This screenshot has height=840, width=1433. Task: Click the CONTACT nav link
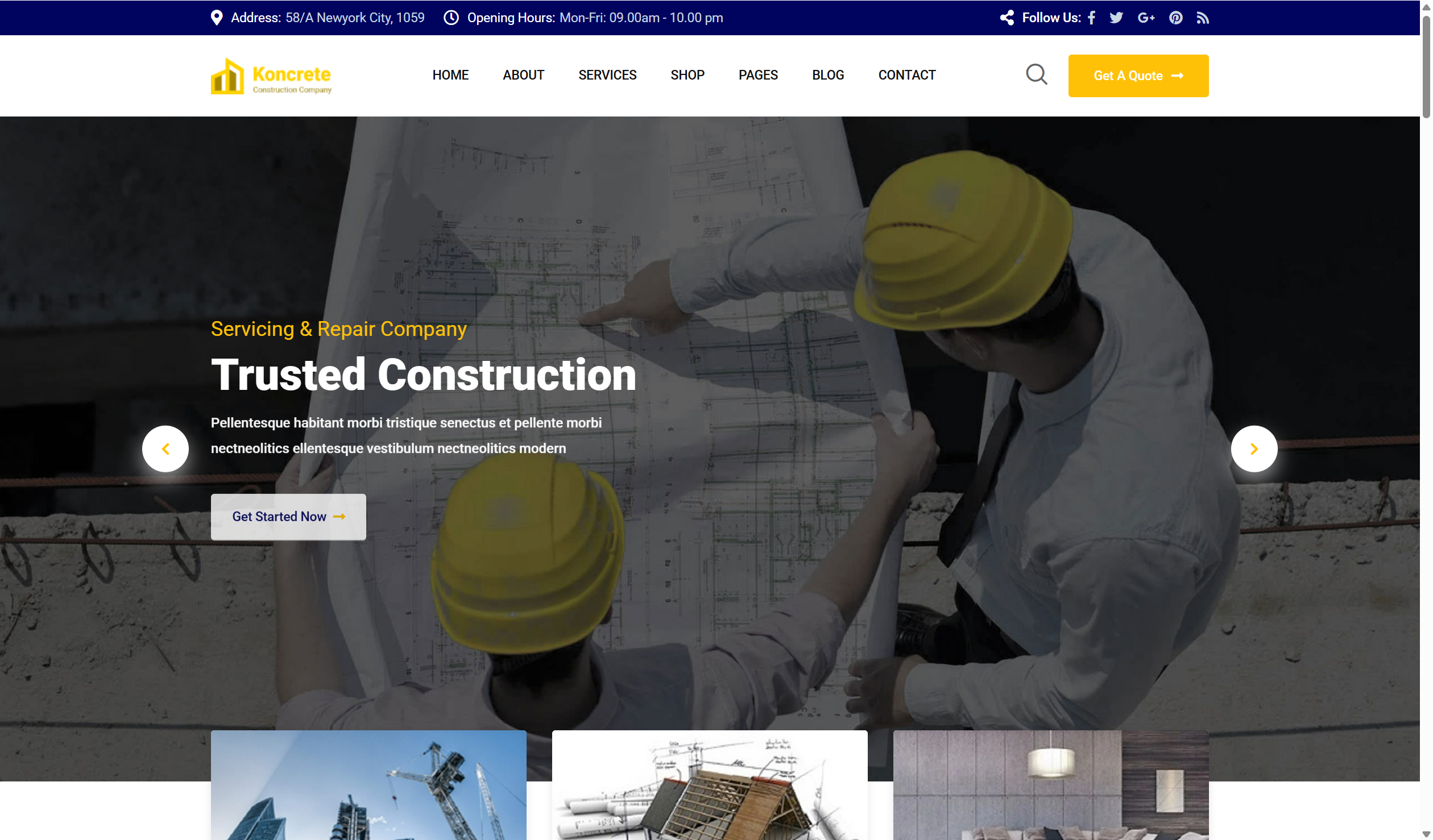coord(906,75)
